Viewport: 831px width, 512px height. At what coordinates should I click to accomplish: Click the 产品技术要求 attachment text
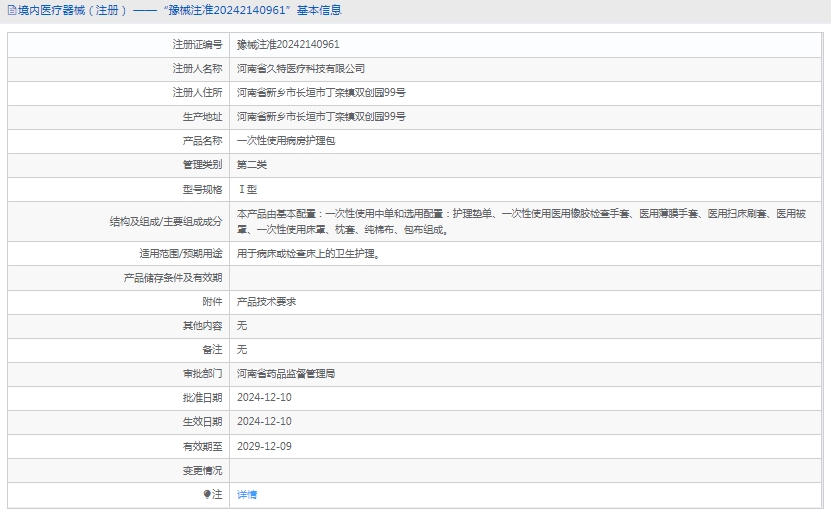266,302
